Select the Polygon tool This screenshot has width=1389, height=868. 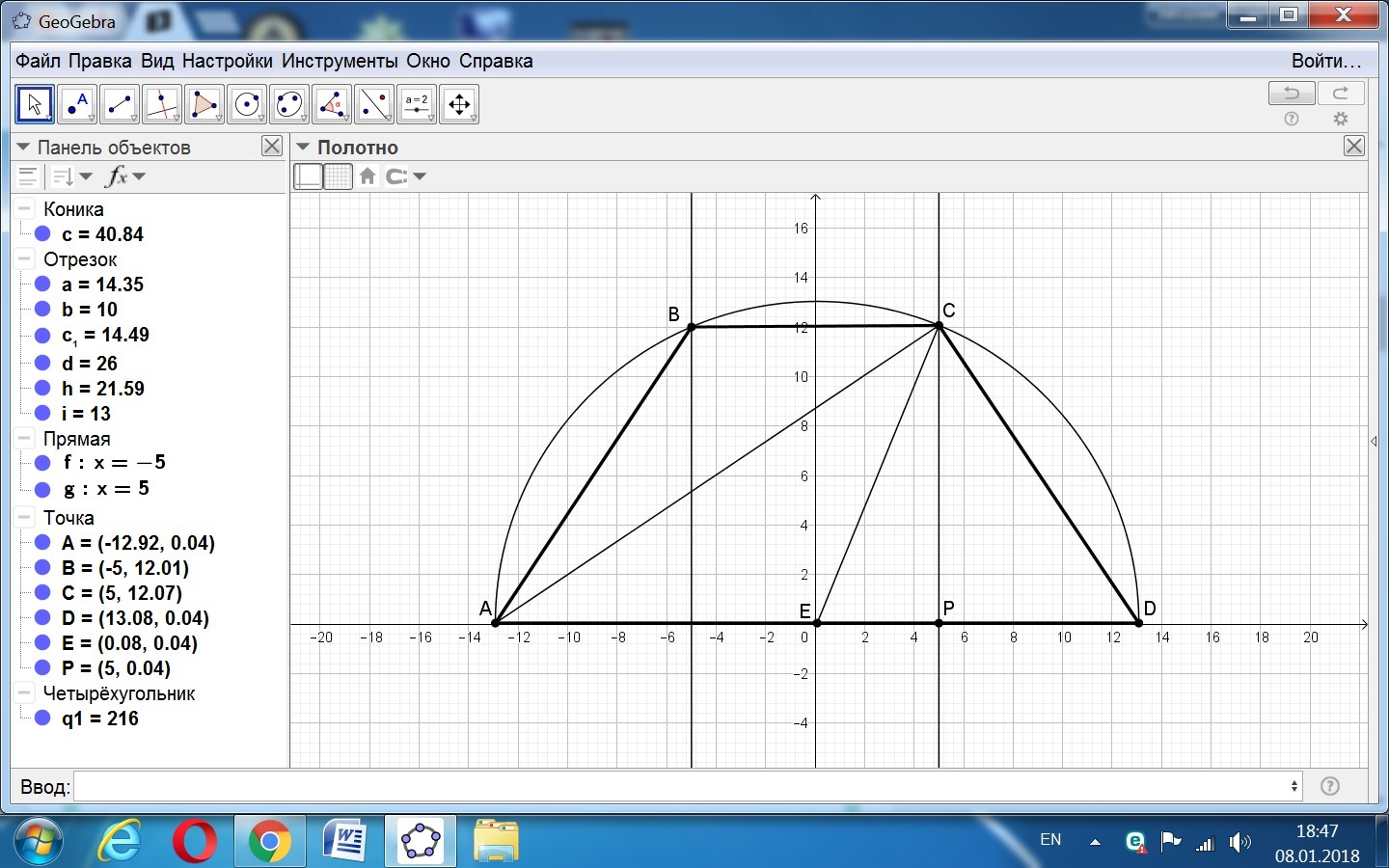204,104
